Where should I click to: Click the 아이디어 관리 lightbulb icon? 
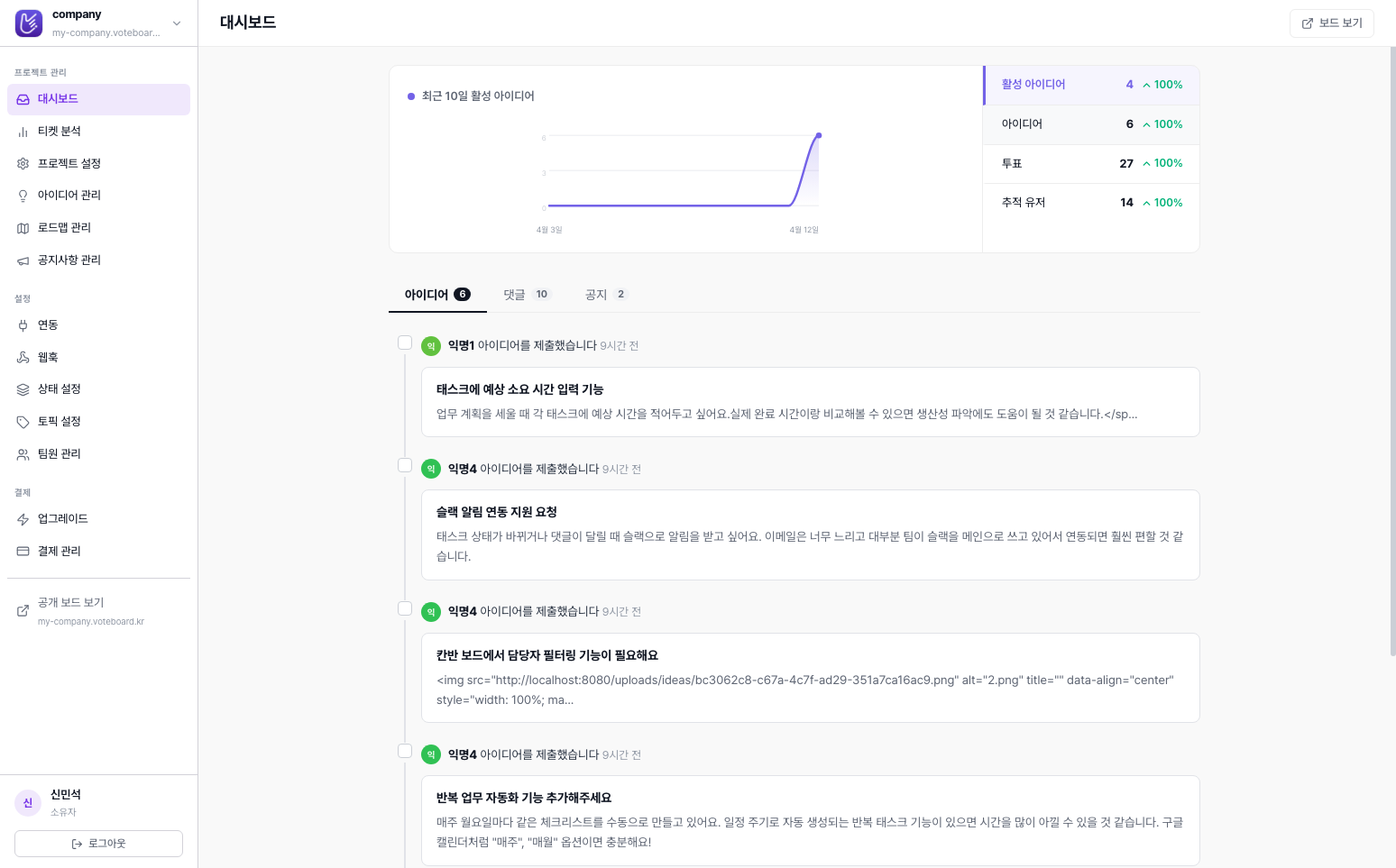point(23,196)
